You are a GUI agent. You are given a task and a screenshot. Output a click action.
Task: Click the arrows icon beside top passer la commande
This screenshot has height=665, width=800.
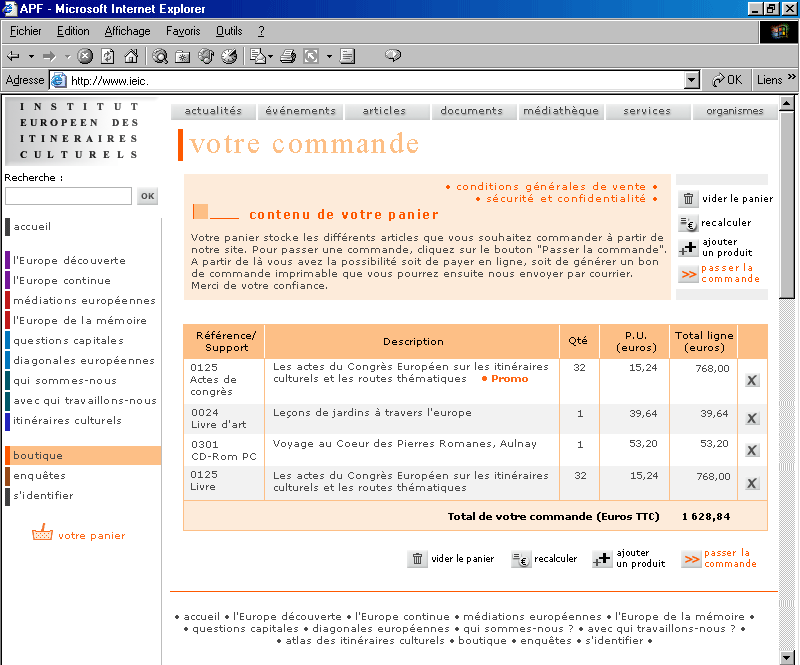(689, 274)
